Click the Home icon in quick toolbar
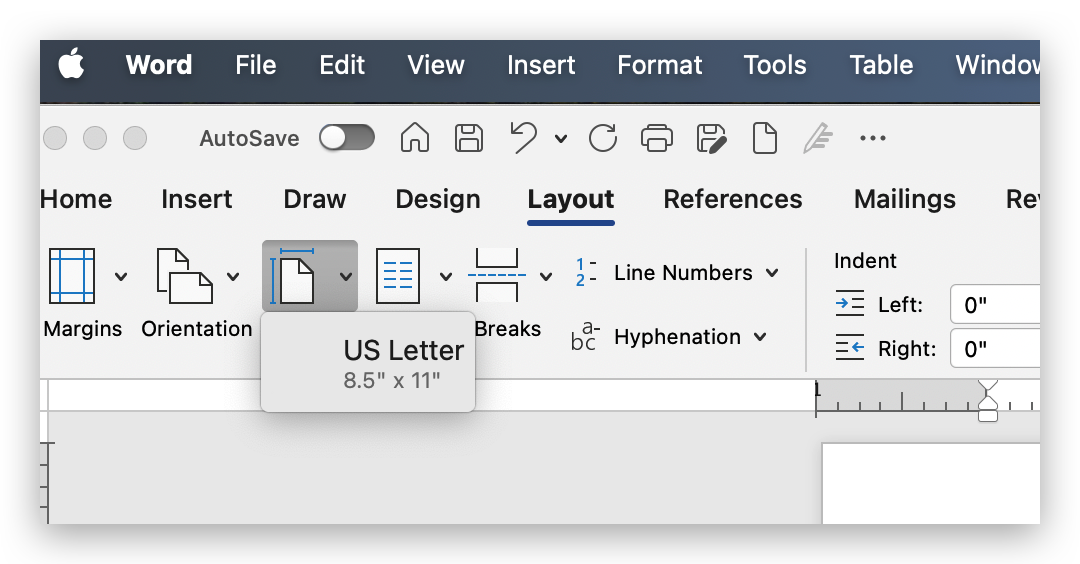The height and width of the screenshot is (564, 1080). coord(415,138)
